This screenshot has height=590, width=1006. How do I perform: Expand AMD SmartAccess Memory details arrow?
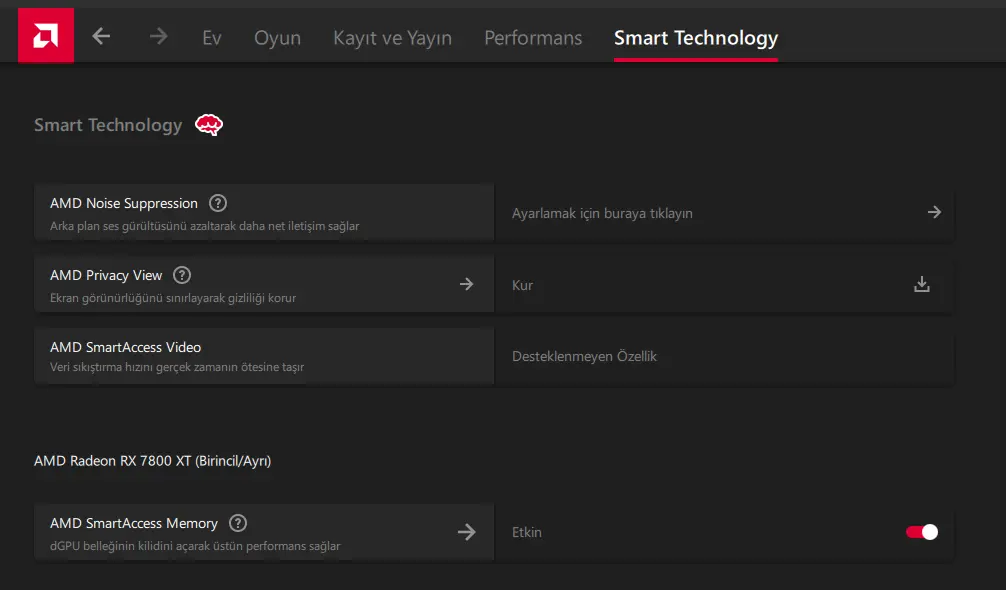coord(466,532)
